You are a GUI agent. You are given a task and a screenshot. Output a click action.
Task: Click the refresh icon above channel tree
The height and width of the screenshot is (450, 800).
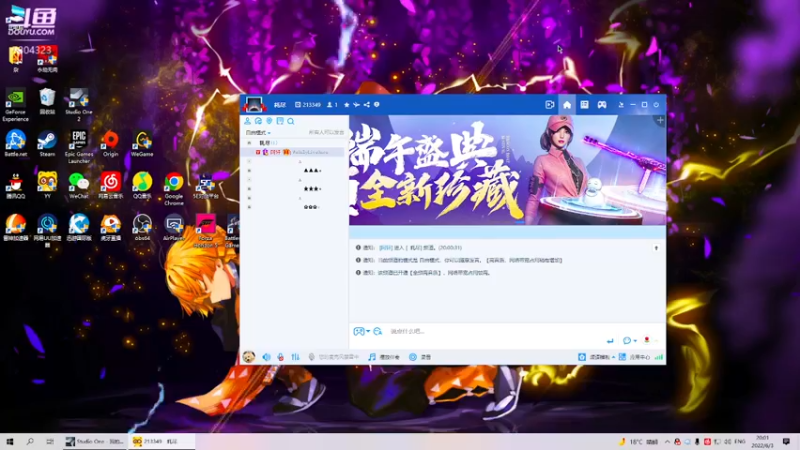coord(258,121)
